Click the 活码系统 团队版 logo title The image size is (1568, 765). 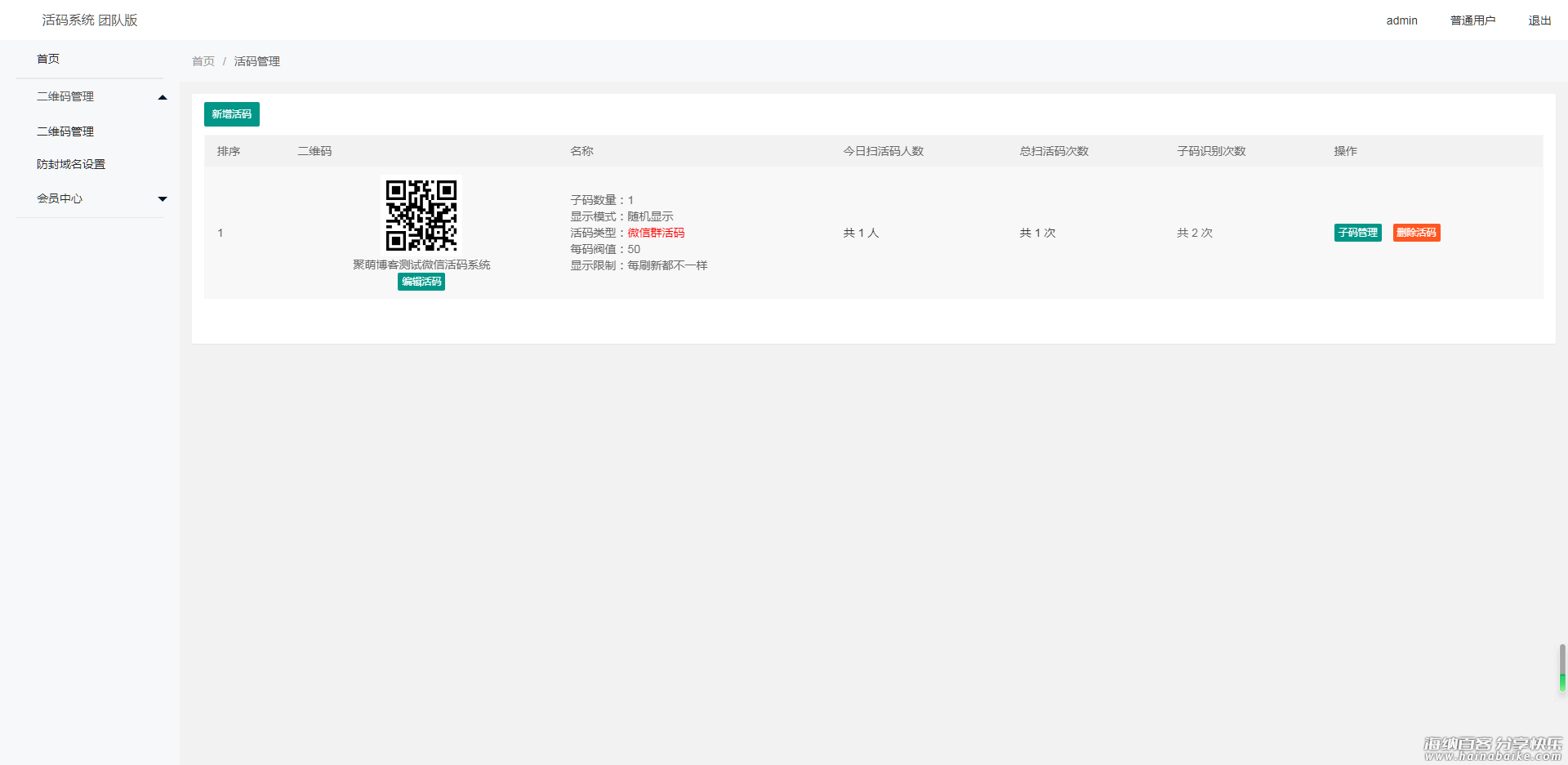point(90,20)
